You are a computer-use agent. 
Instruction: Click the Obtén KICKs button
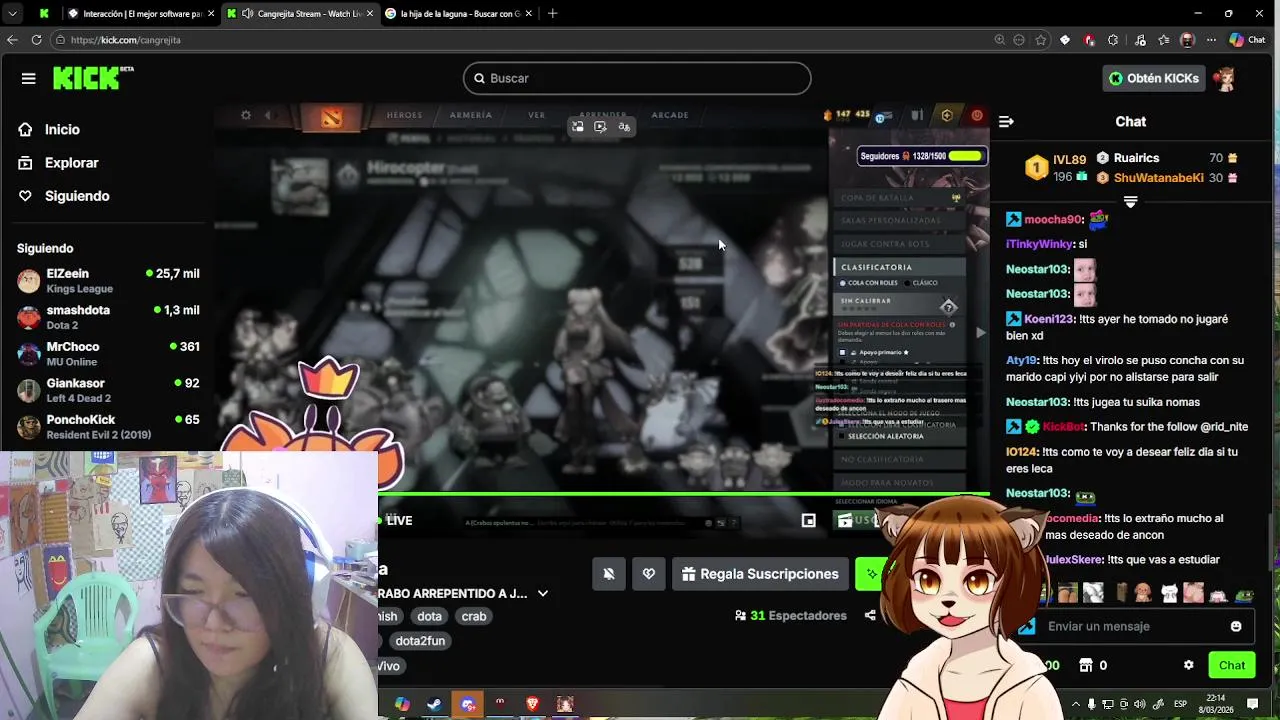pyautogui.click(x=1153, y=78)
